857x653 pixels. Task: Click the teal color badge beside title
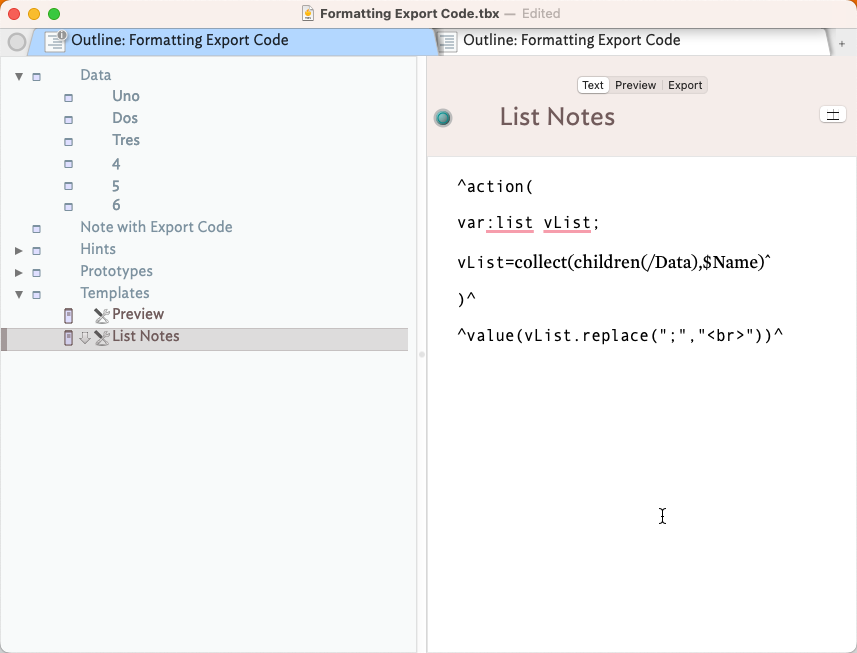(443, 118)
